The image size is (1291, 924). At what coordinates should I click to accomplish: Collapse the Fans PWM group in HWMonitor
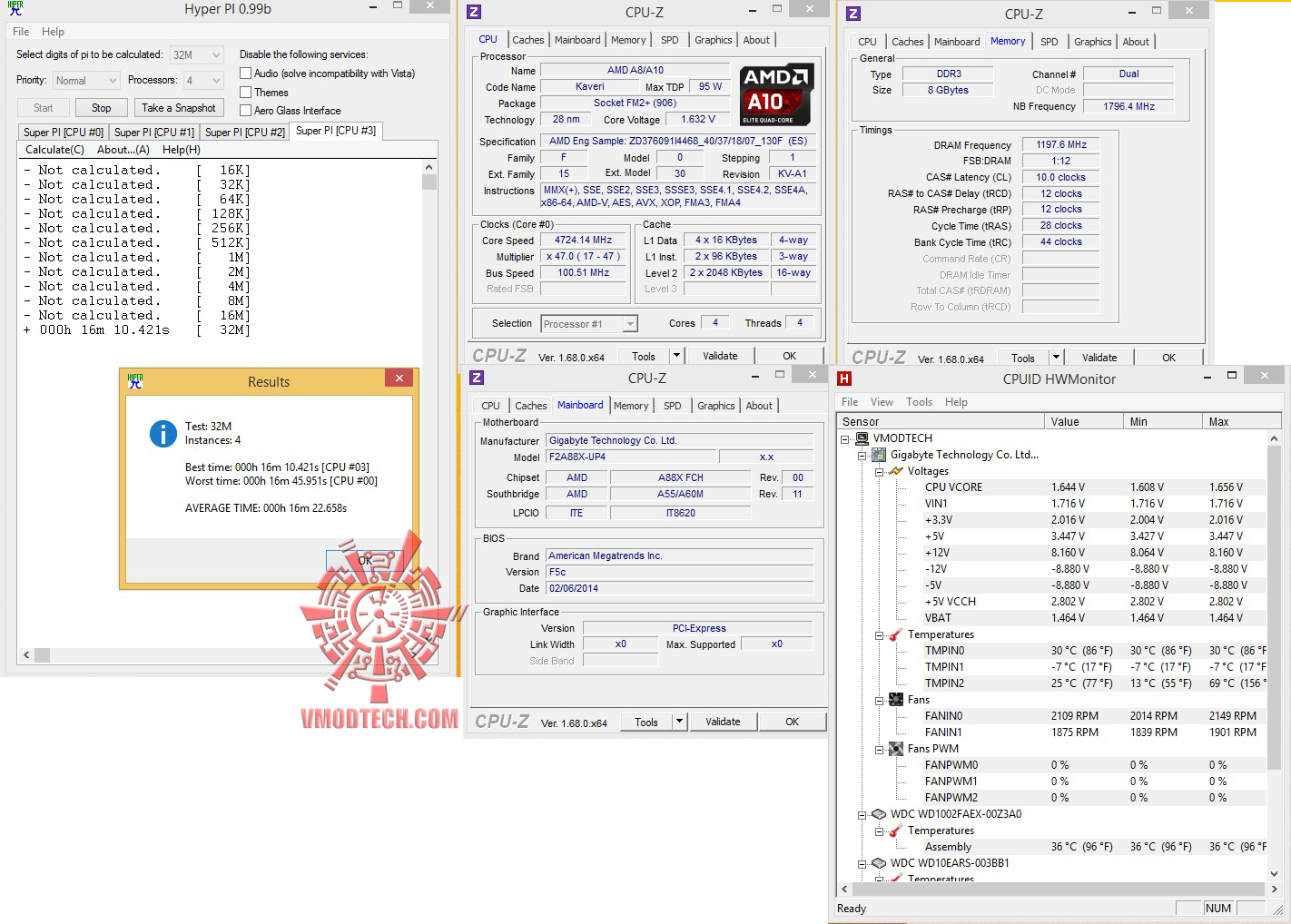879,749
